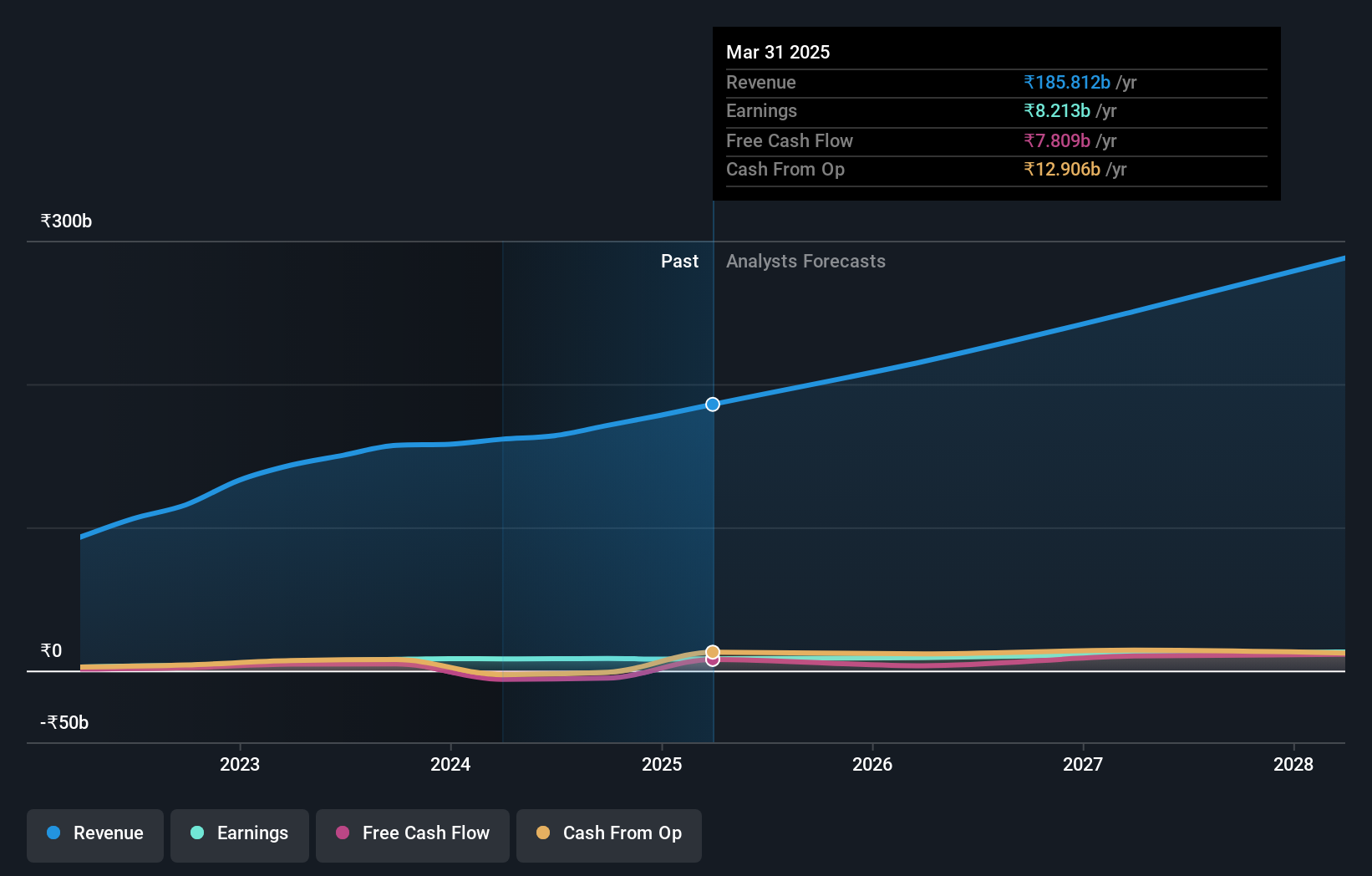Click the 2028 x-axis label
This screenshot has width=1372, height=876.
point(1293,764)
